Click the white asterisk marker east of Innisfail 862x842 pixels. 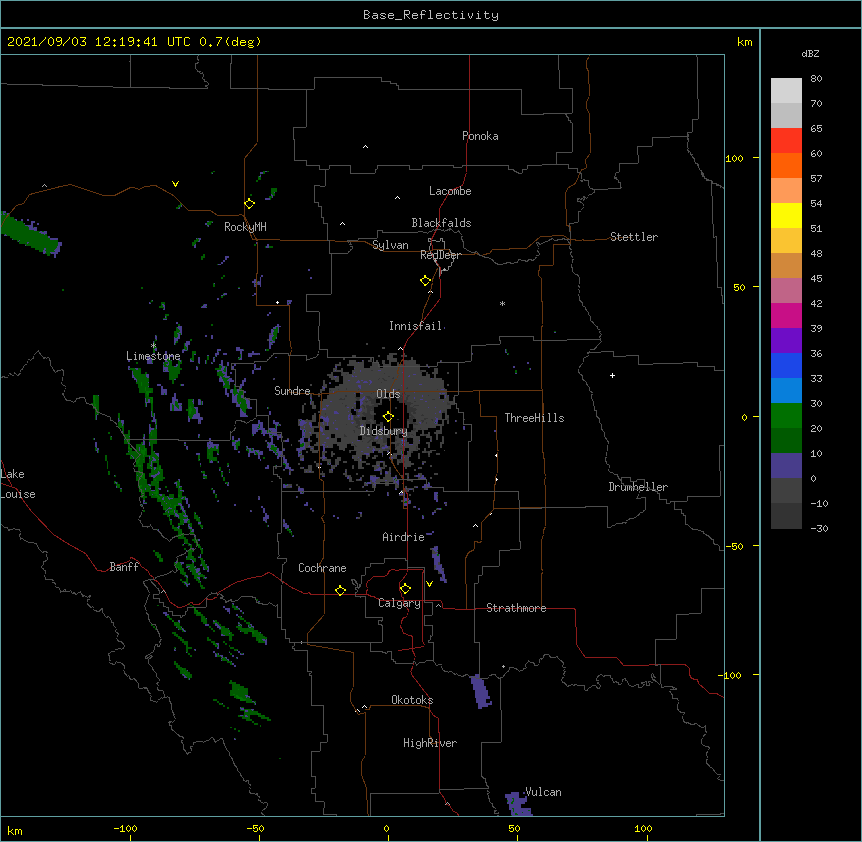(x=502, y=303)
